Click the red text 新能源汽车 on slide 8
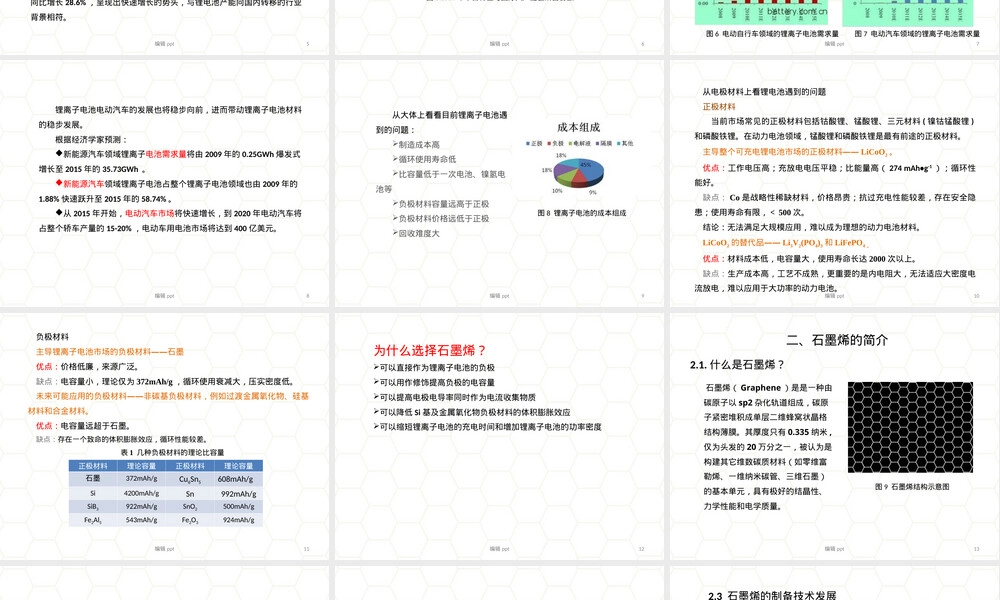 84,184
